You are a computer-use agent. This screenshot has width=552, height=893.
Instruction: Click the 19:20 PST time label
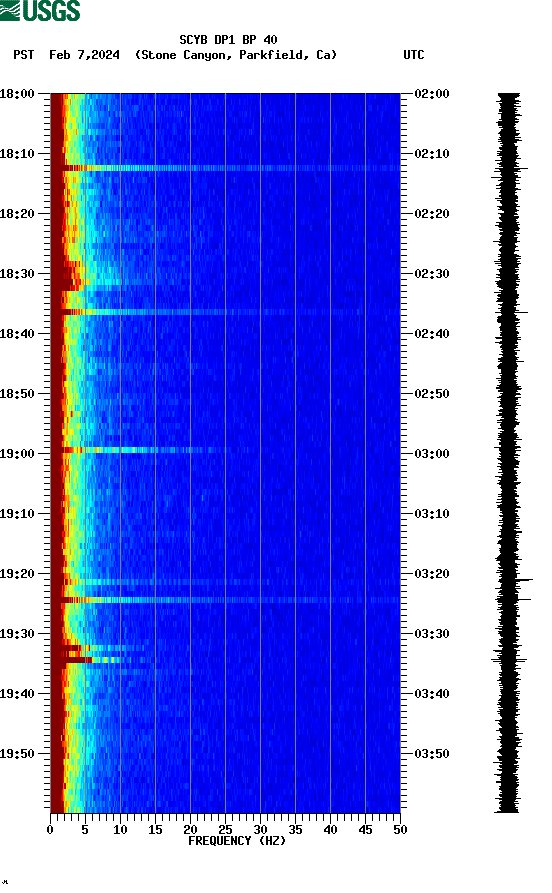click(17, 574)
